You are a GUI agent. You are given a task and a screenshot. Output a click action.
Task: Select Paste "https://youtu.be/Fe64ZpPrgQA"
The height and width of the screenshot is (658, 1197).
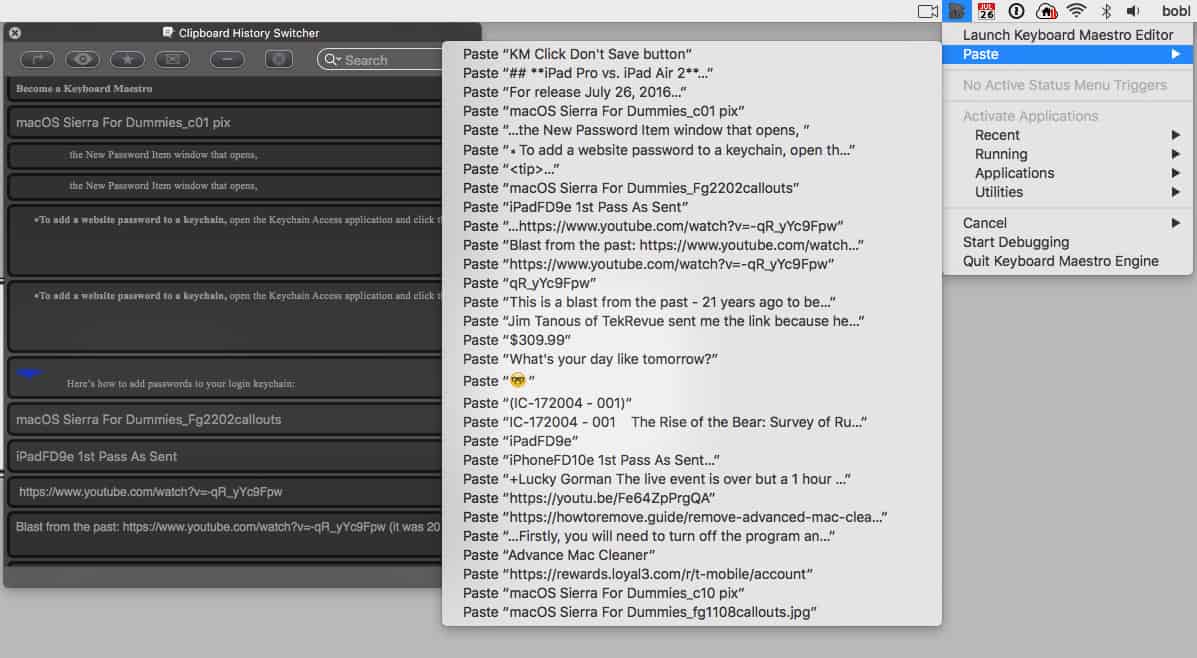coord(691,498)
